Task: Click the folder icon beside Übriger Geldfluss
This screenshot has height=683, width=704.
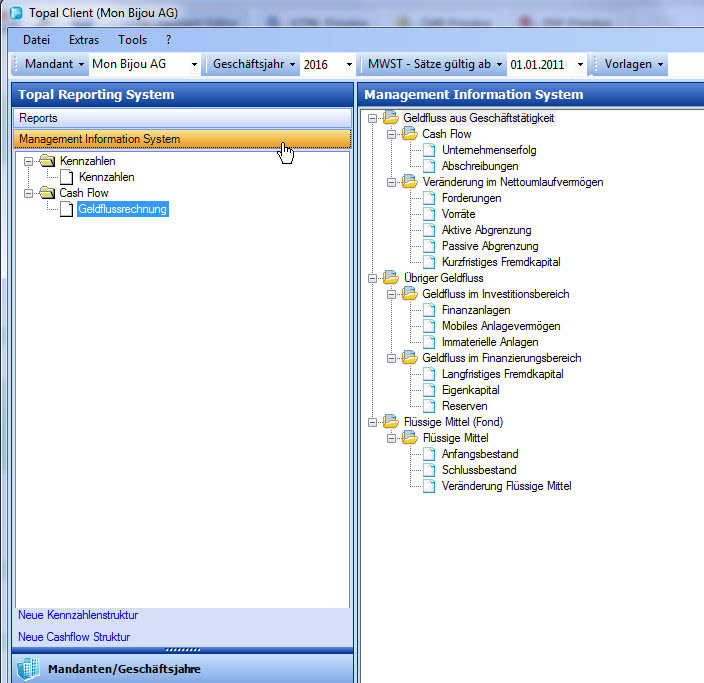Action: pyautogui.click(x=390, y=278)
